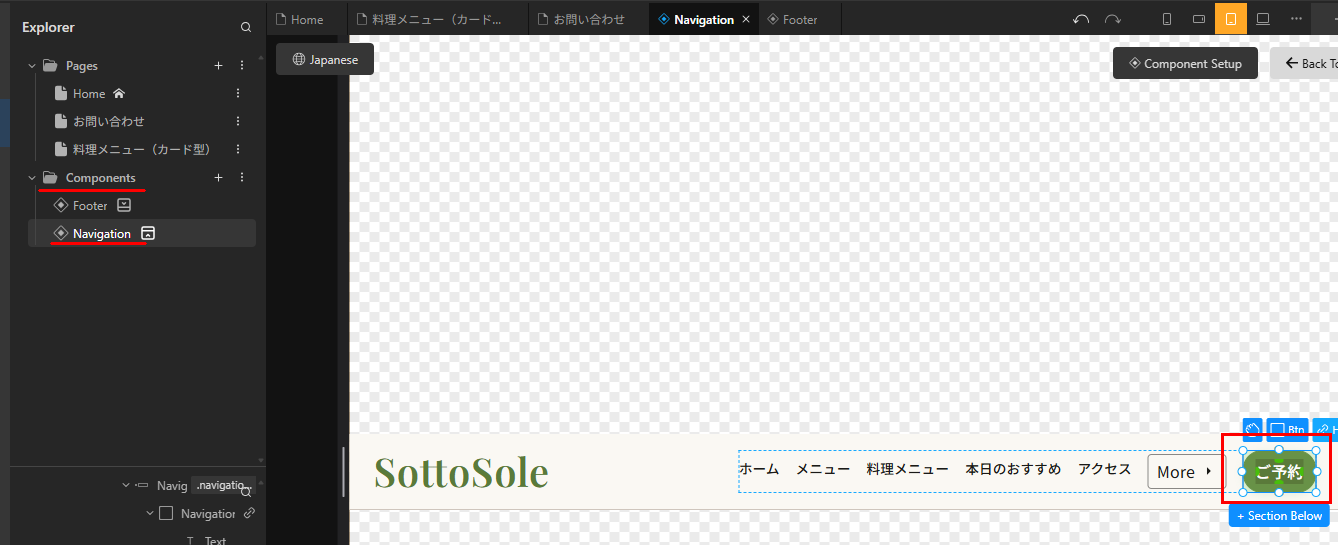Click the メニュー nav link
The height and width of the screenshot is (545, 1338).
(x=823, y=469)
